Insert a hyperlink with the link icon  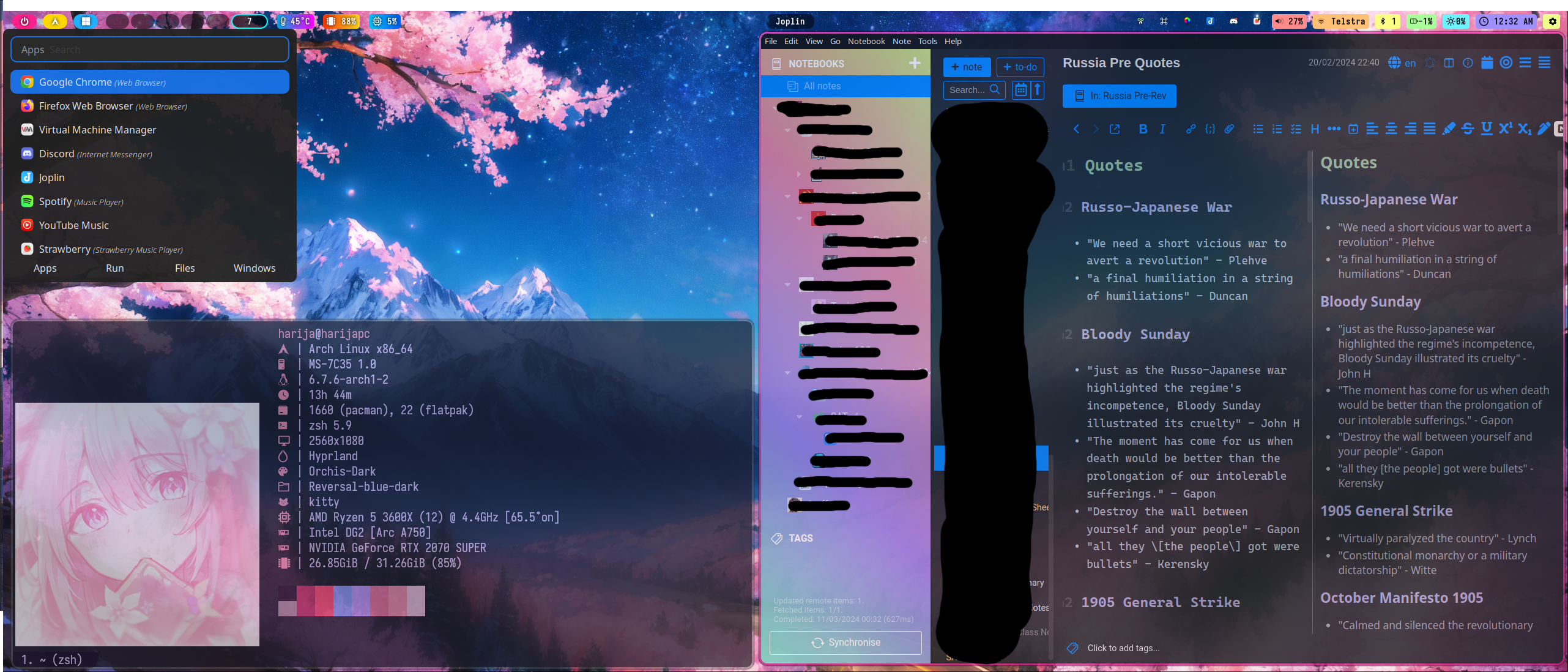click(1191, 129)
